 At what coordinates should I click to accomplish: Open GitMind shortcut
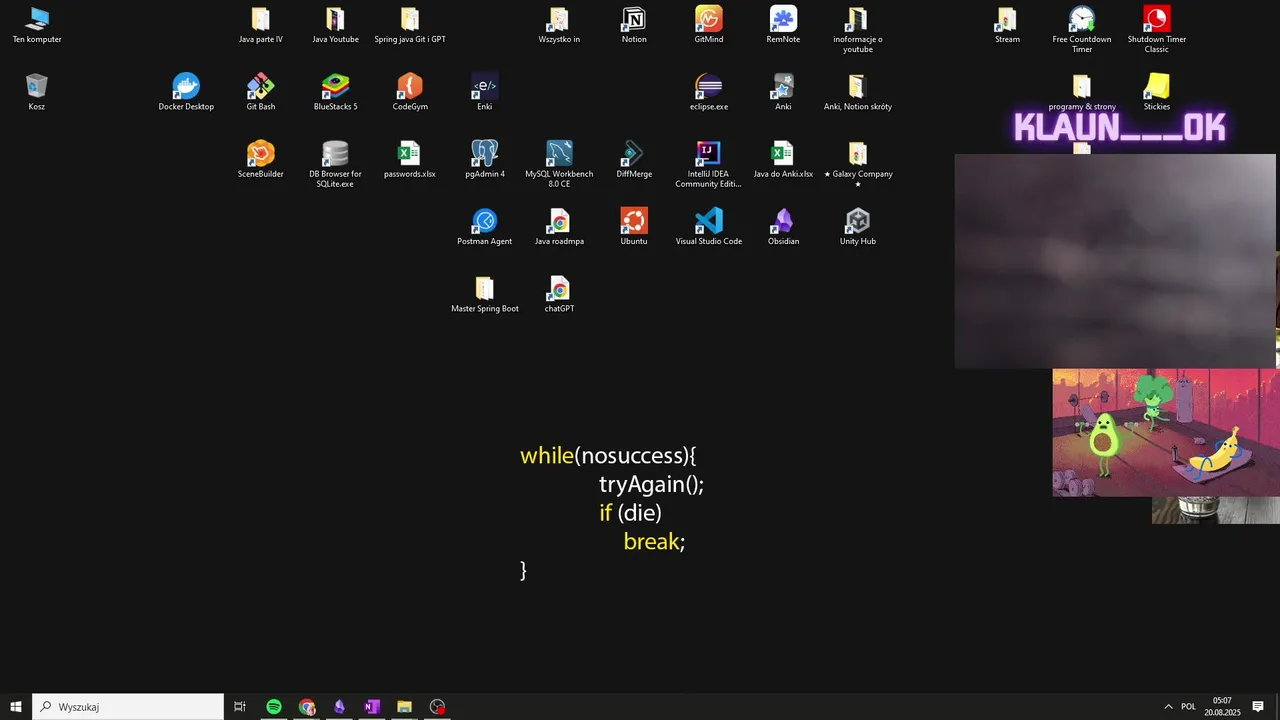coord(708,25)
